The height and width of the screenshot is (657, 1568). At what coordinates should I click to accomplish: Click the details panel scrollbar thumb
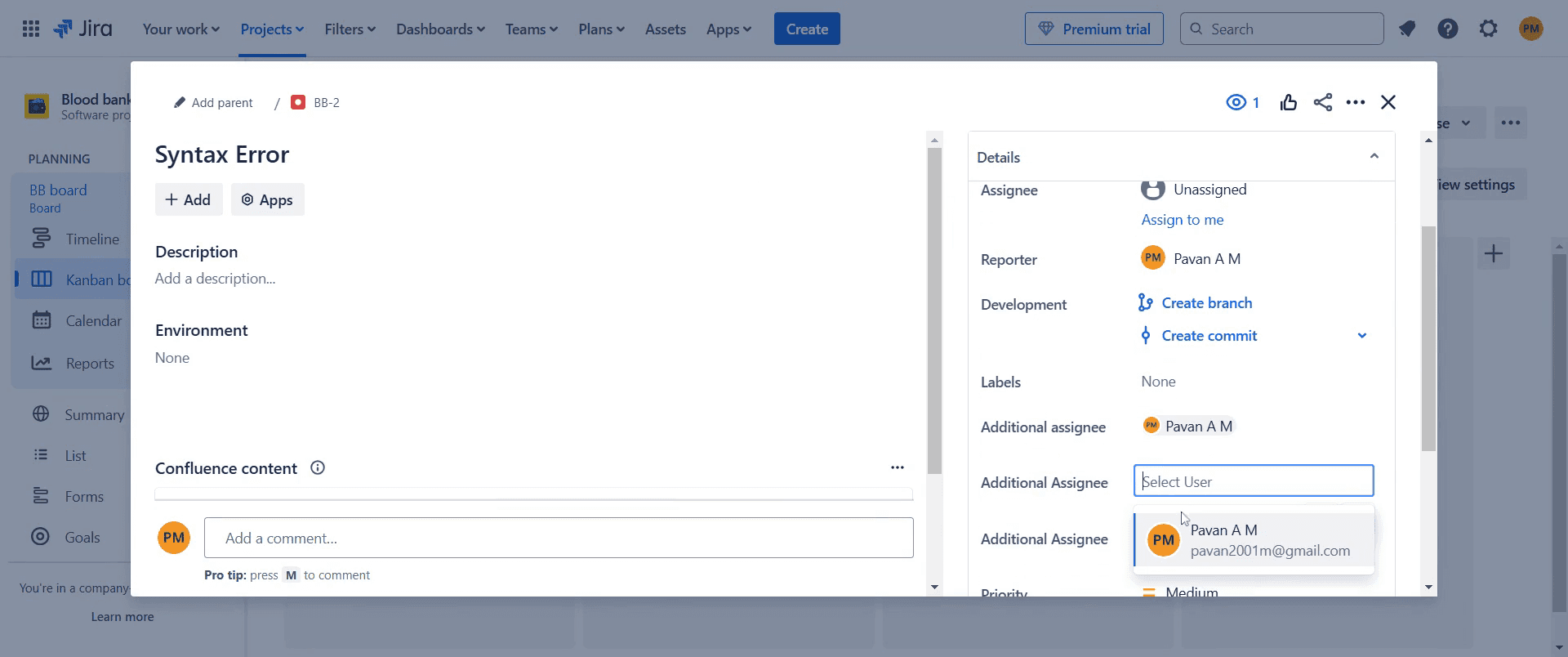[1428, 338]
